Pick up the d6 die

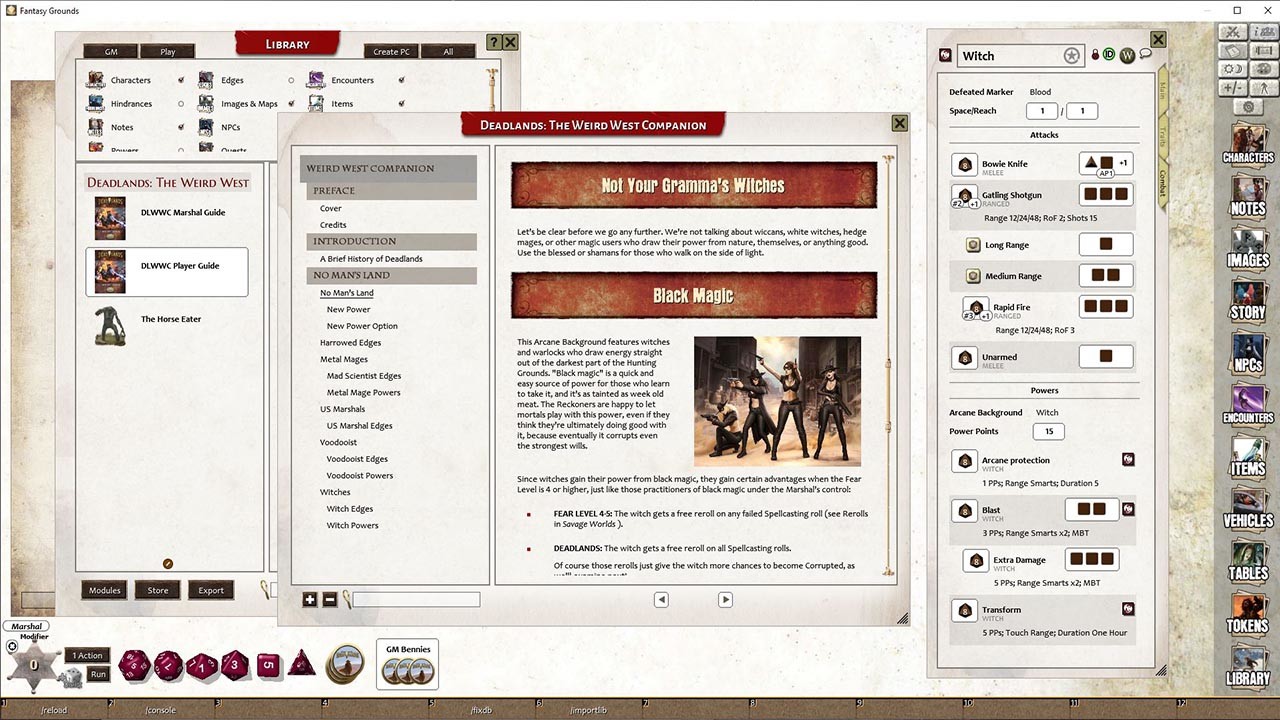[x=267, y=664]
